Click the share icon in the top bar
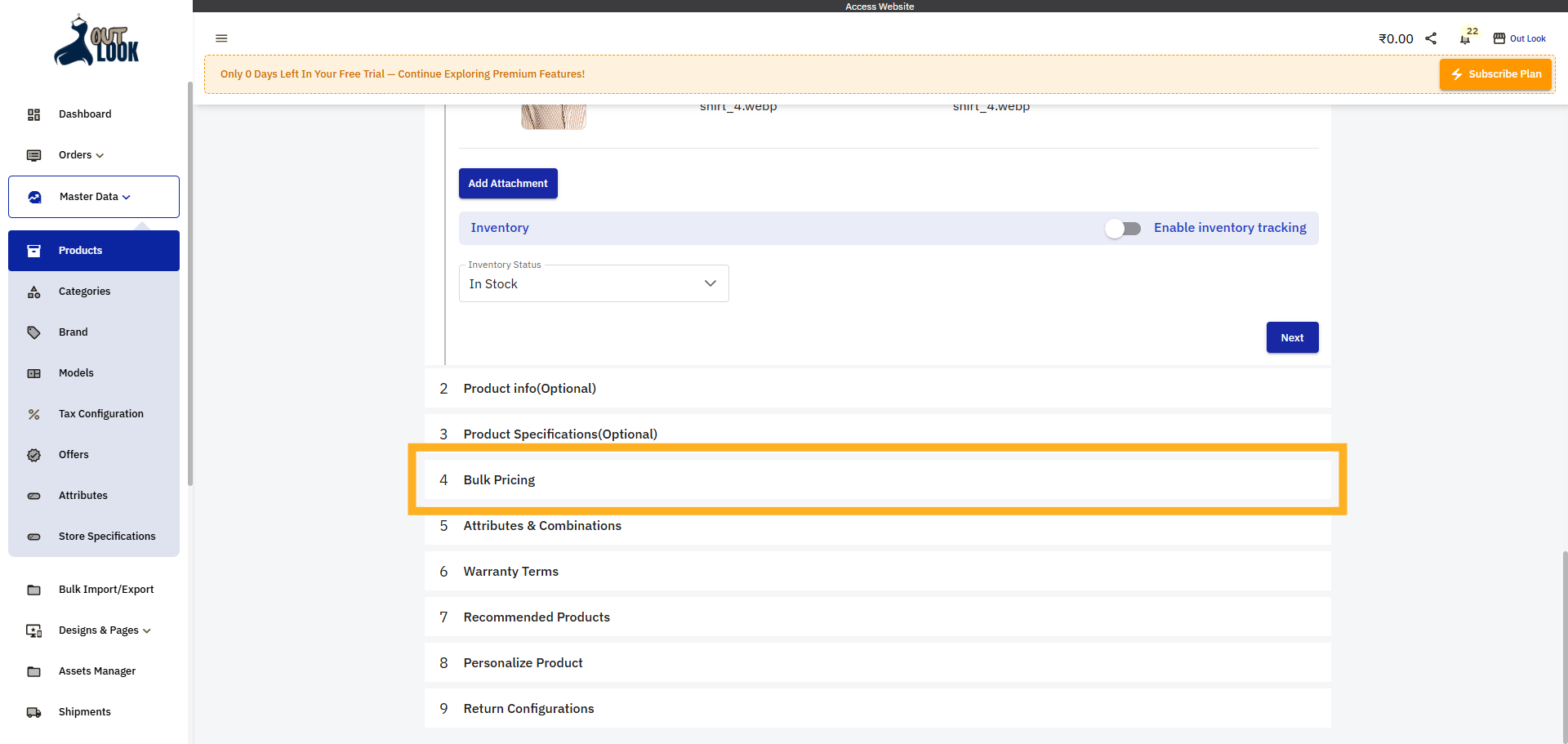1568x744 pixels. (x=1431, y=38)
